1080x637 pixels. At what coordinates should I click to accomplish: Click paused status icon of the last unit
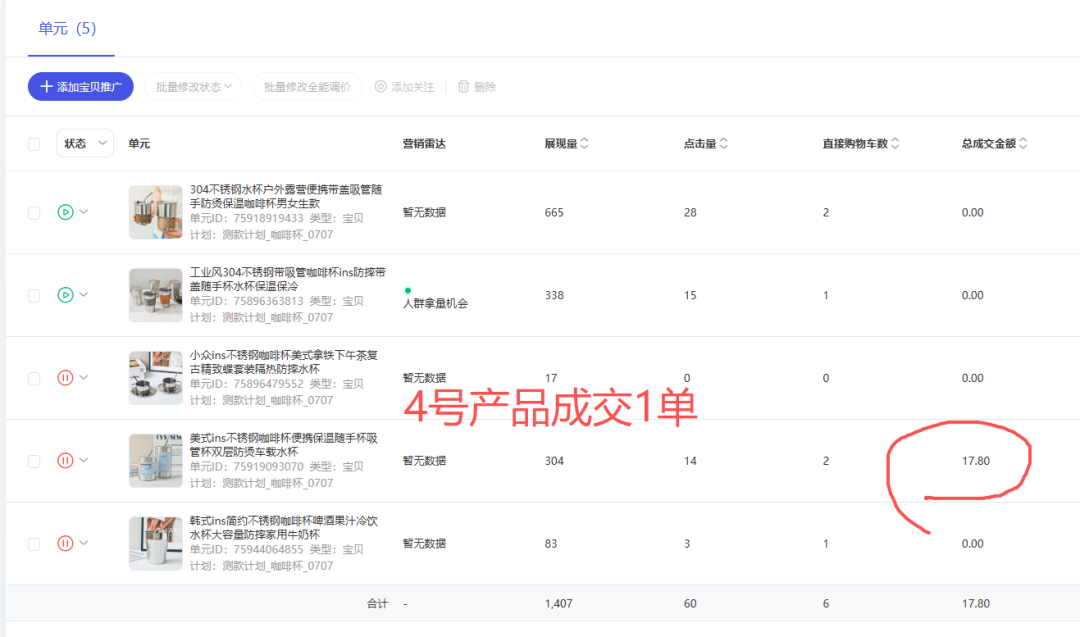pos(65,544)
